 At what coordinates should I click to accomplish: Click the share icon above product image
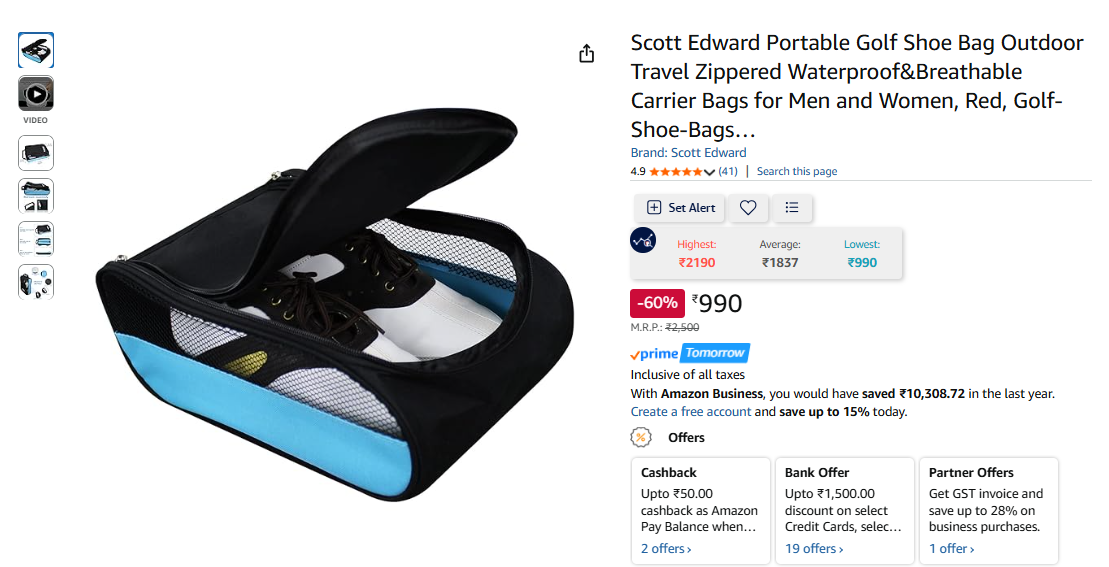click(586, 54)
